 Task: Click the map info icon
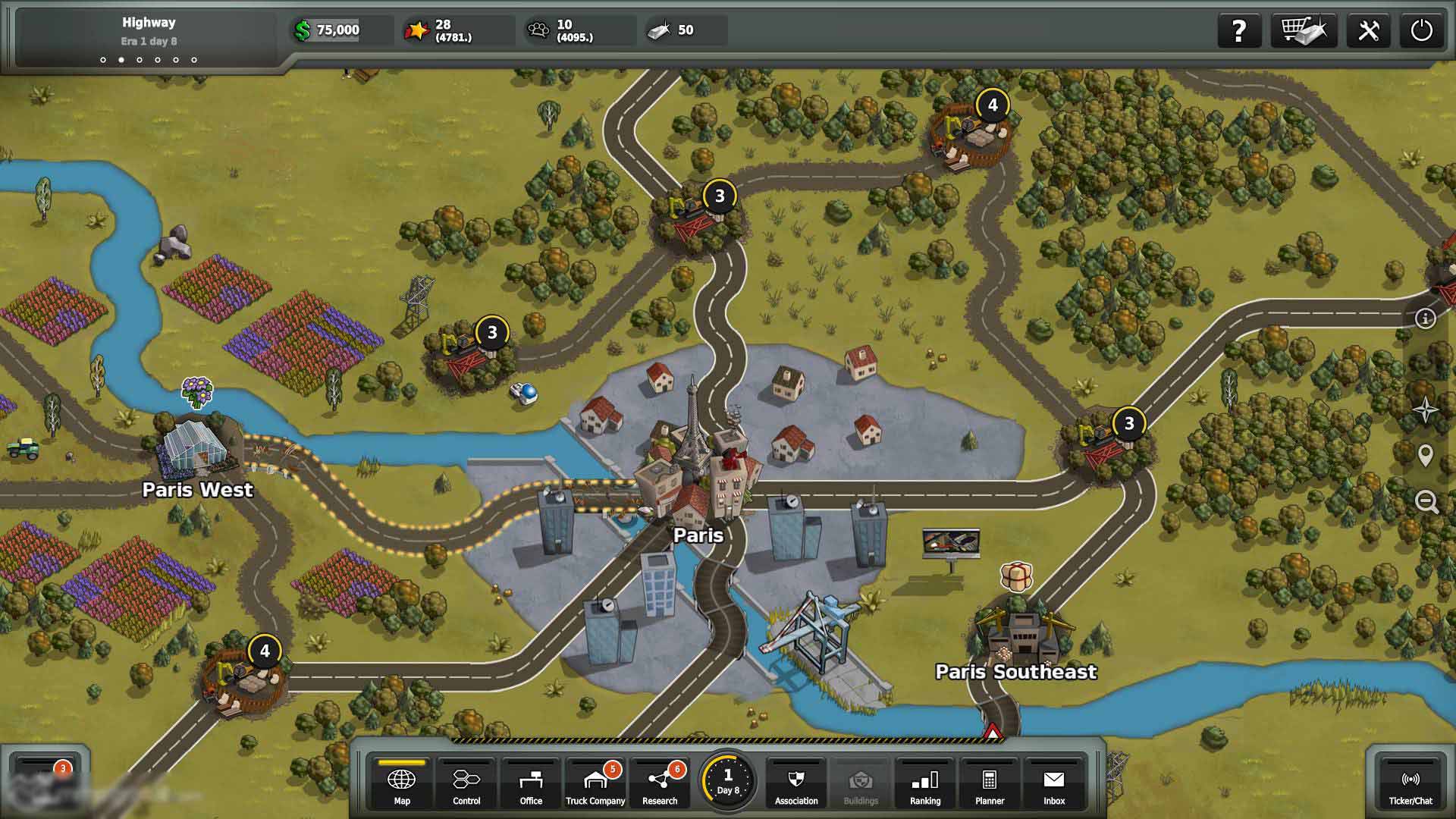(1426, 318)
